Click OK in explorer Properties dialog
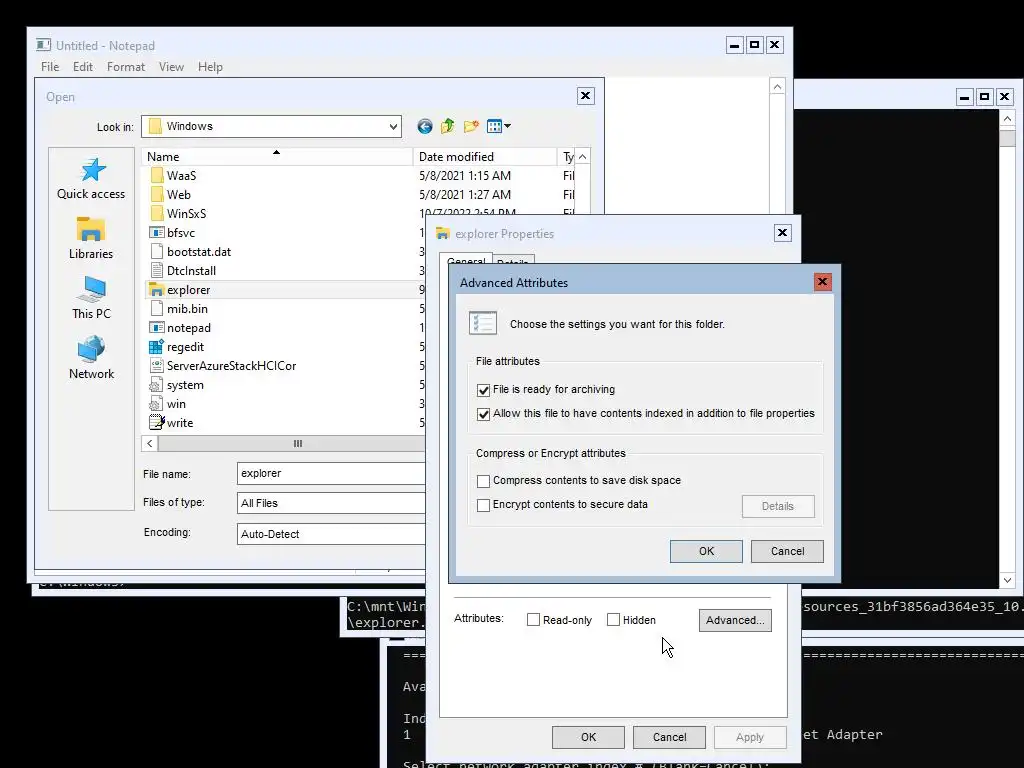This screenshot has height=768, width=1024. pyautogui.click(x=588, y=737)
